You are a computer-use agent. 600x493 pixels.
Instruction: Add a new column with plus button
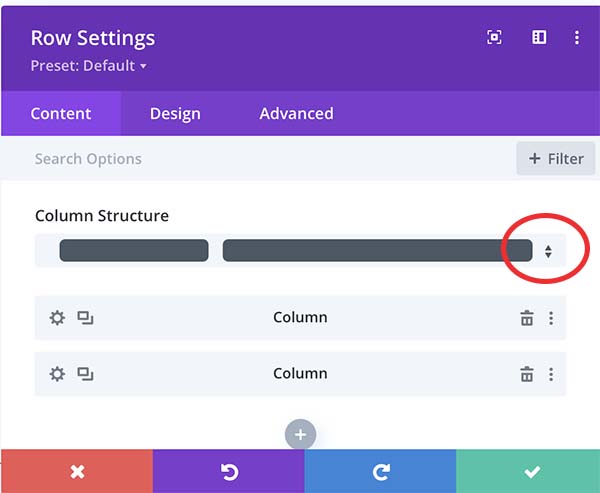coord(300,435)
